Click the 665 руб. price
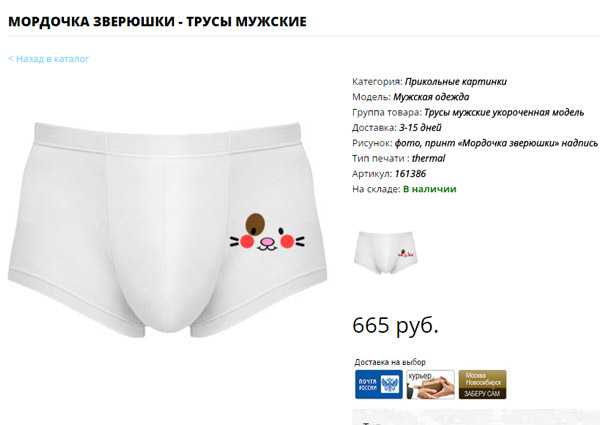The height and width of the screenshot is (425, 600). click(x=395, y=326)
